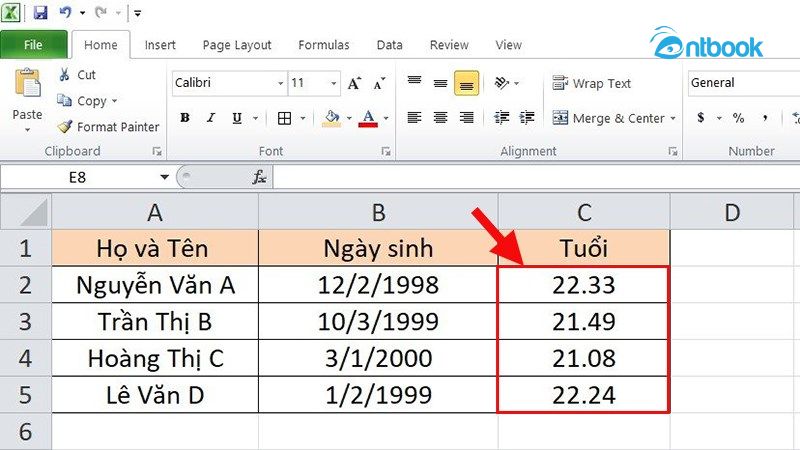
Task: Activate Format Painter
Action: pos(108,127)
